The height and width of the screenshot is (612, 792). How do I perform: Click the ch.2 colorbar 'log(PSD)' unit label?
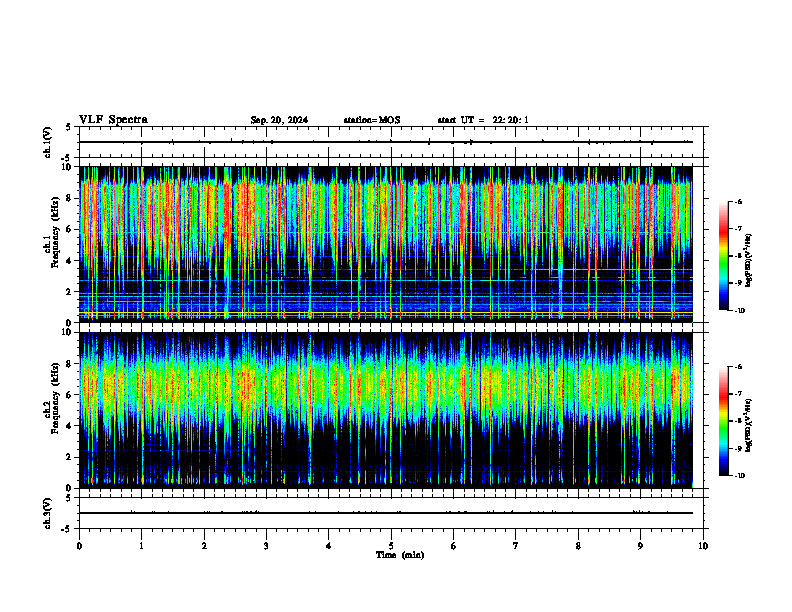(749, 425)
